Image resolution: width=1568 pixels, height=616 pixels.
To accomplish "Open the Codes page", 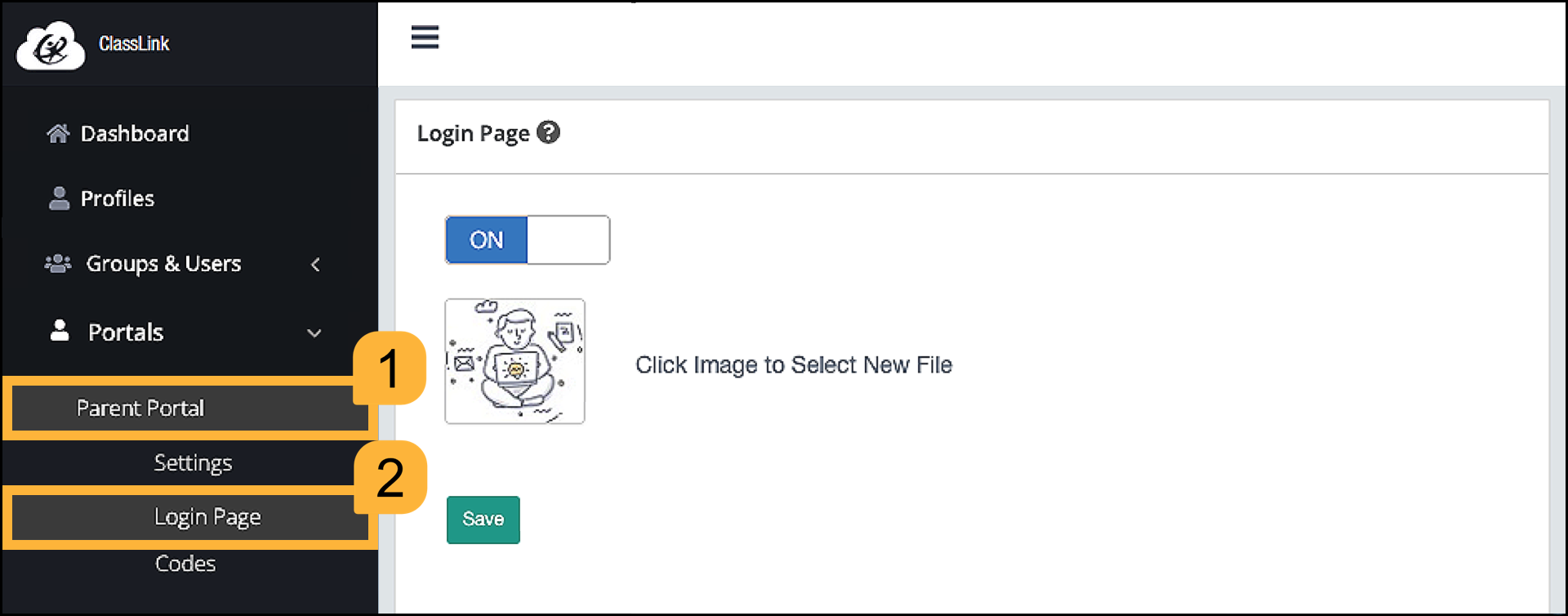I will click(185, 563).
